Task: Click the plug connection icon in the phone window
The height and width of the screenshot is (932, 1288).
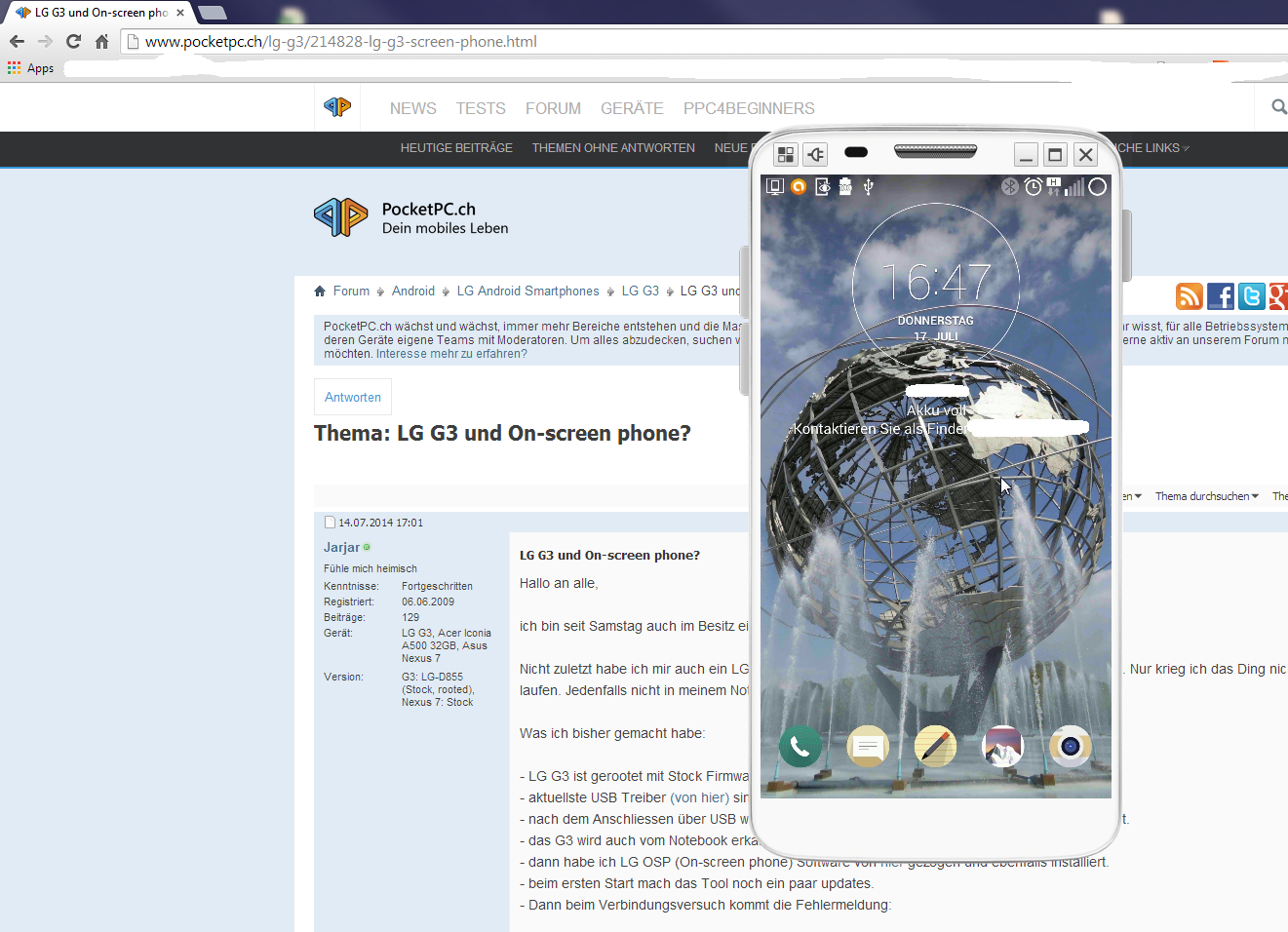Action: (x=816, y=154)
